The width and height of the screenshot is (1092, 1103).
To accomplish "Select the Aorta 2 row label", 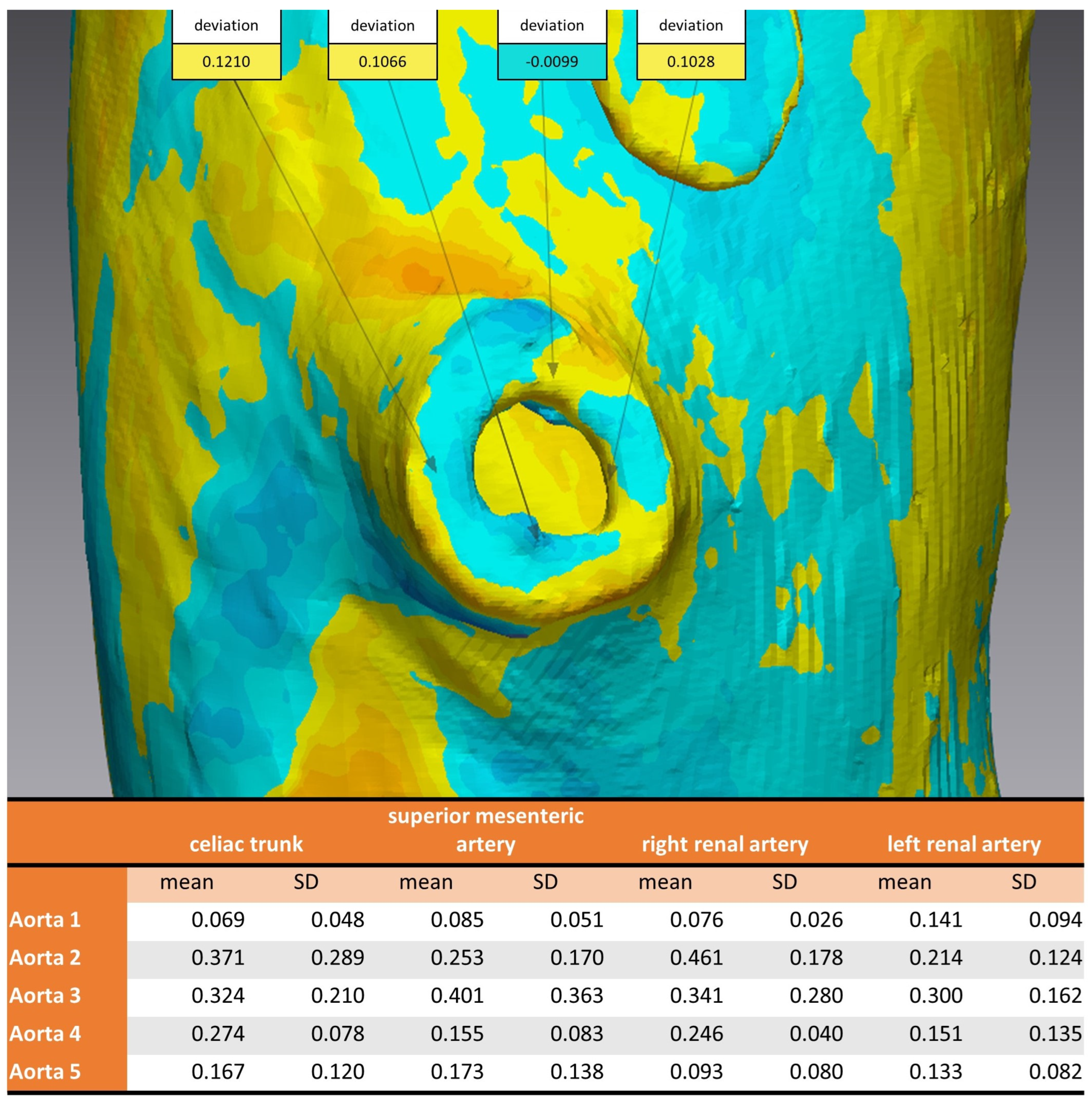I will (x=45, y=957).
